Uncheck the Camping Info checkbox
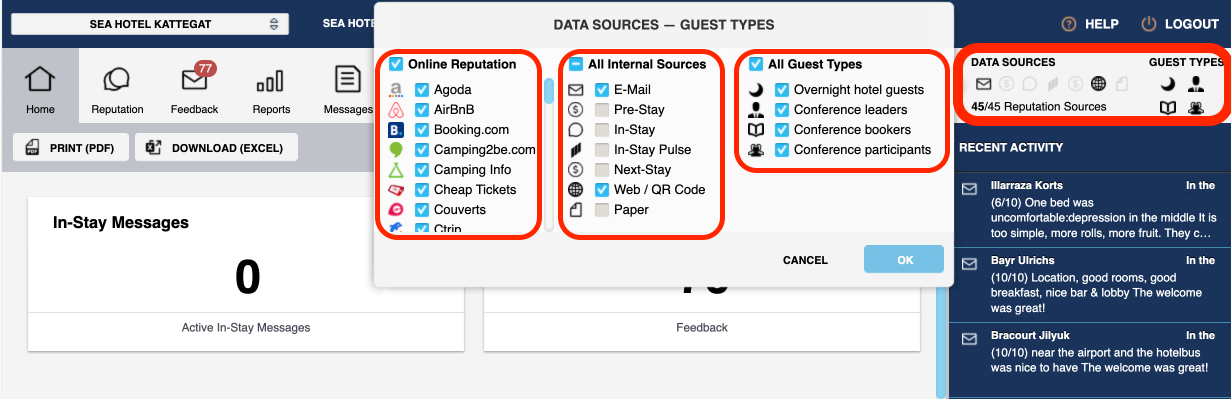The image size is (1231, 399). 422,170
